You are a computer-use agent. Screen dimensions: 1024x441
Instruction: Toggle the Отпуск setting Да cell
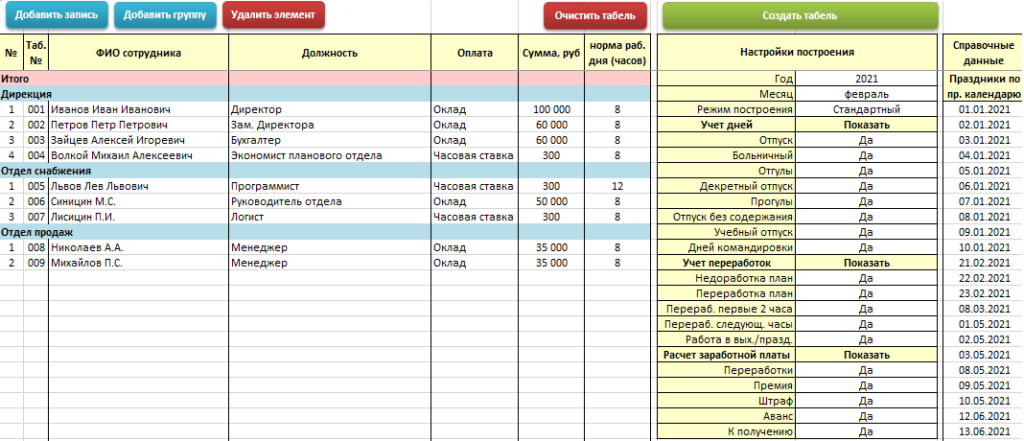click(867, 140)
